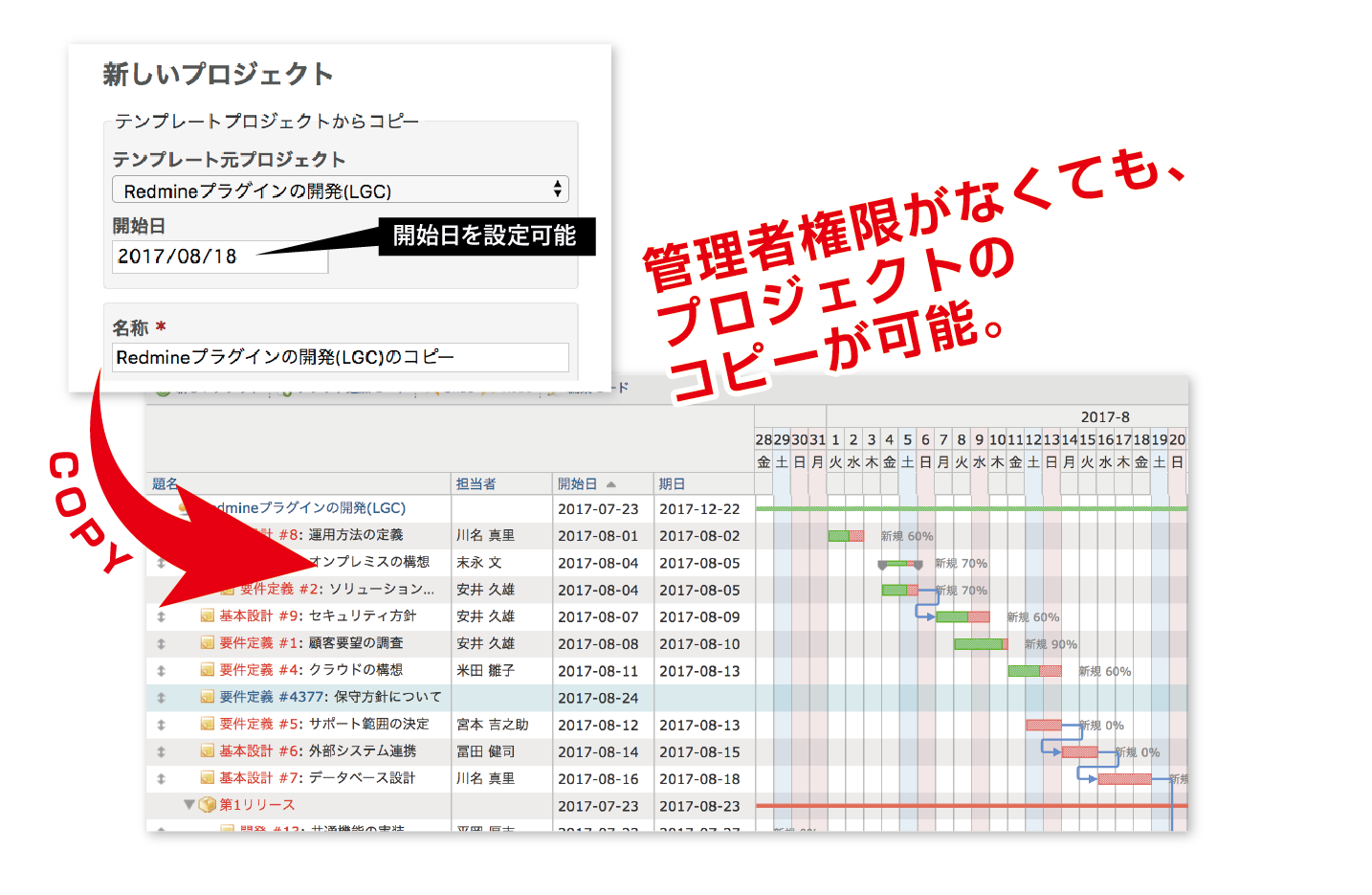Click assignee 米田 雛子 cell
The height and width of the screenshot is (895, 1372).
486,671
